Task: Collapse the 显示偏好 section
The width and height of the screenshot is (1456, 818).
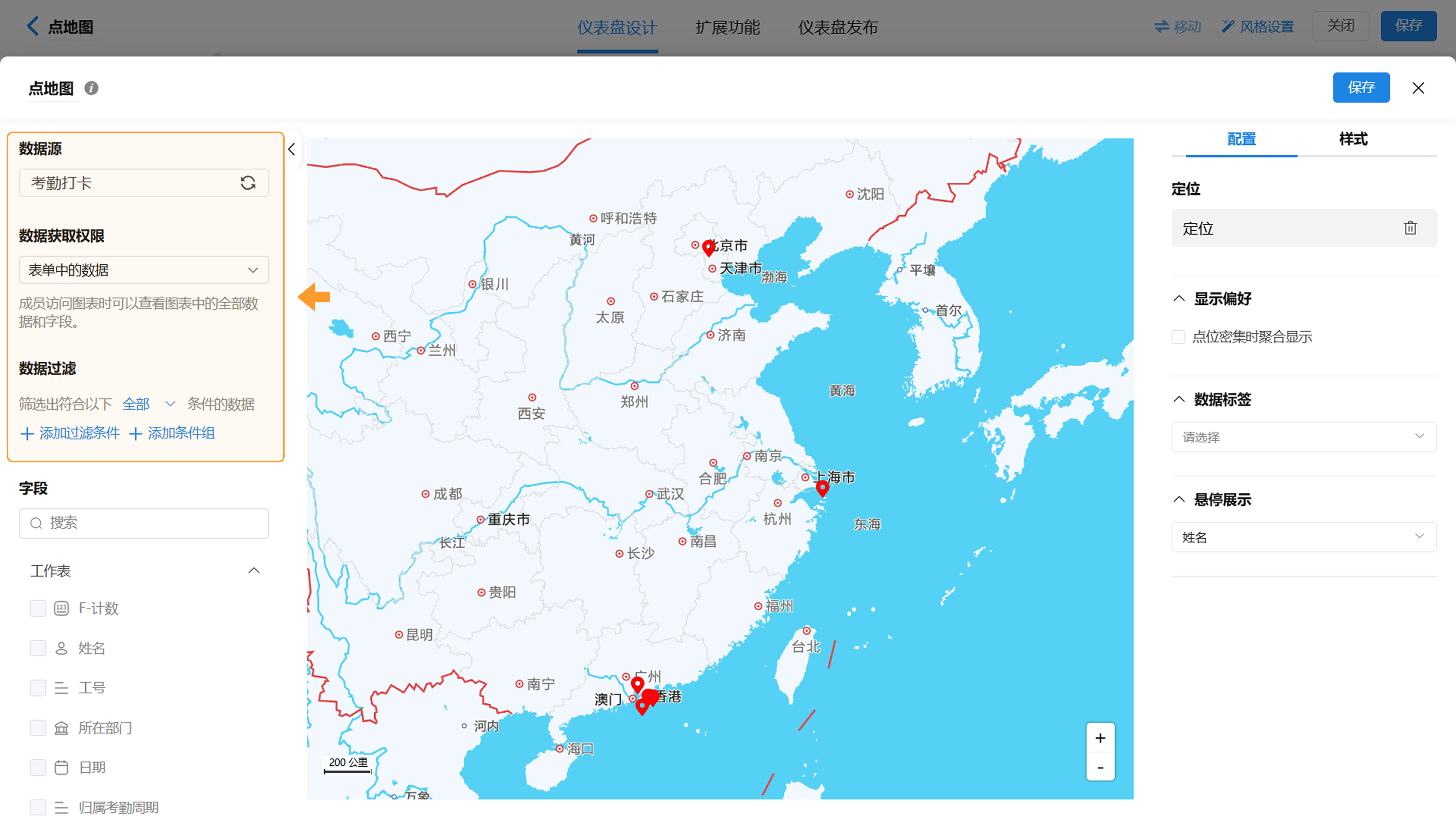Action: 1179,298
